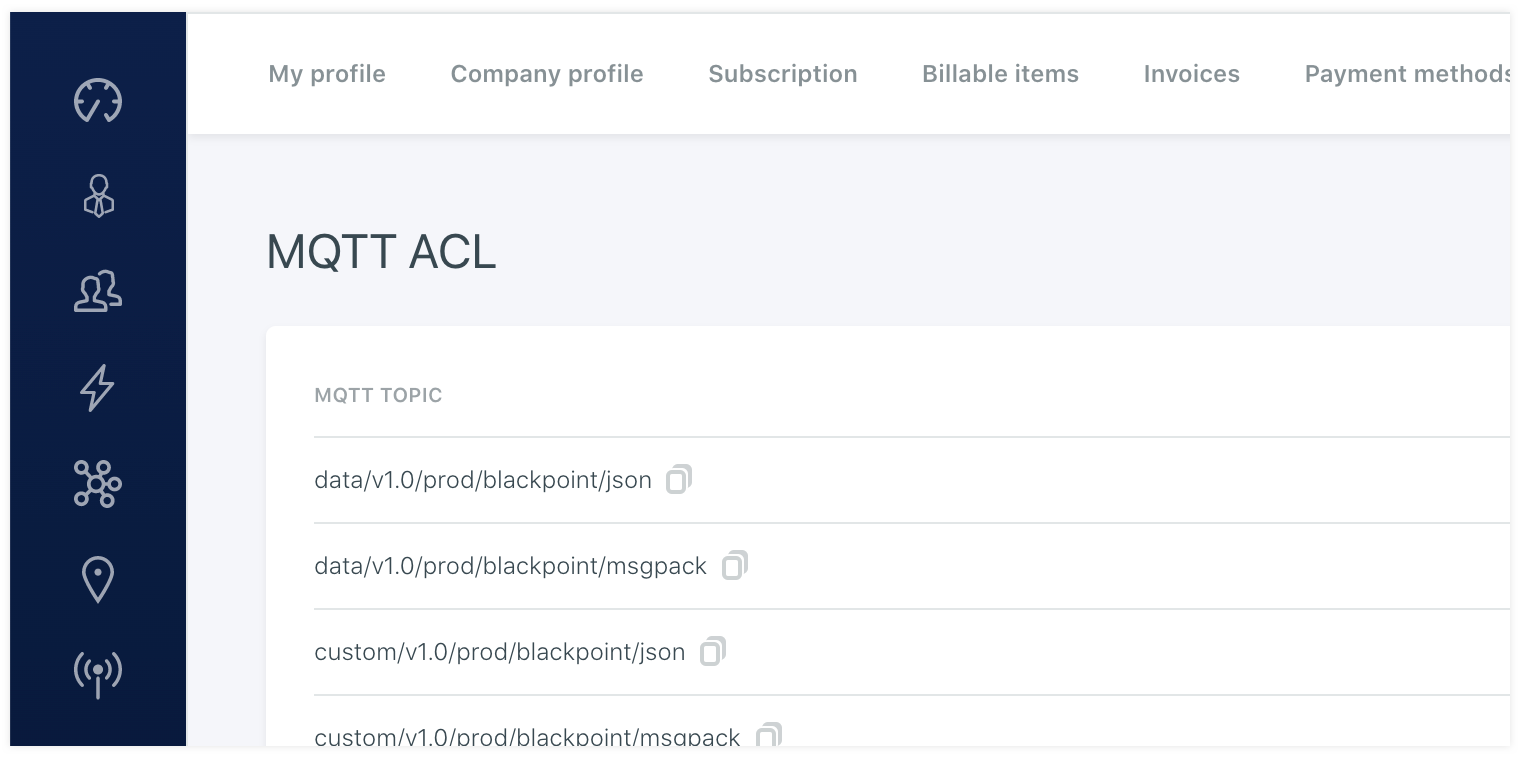
Task: Click the custom/v1.0/prod/blackpoint/json topic text
Action: click(x=500, y=653)
